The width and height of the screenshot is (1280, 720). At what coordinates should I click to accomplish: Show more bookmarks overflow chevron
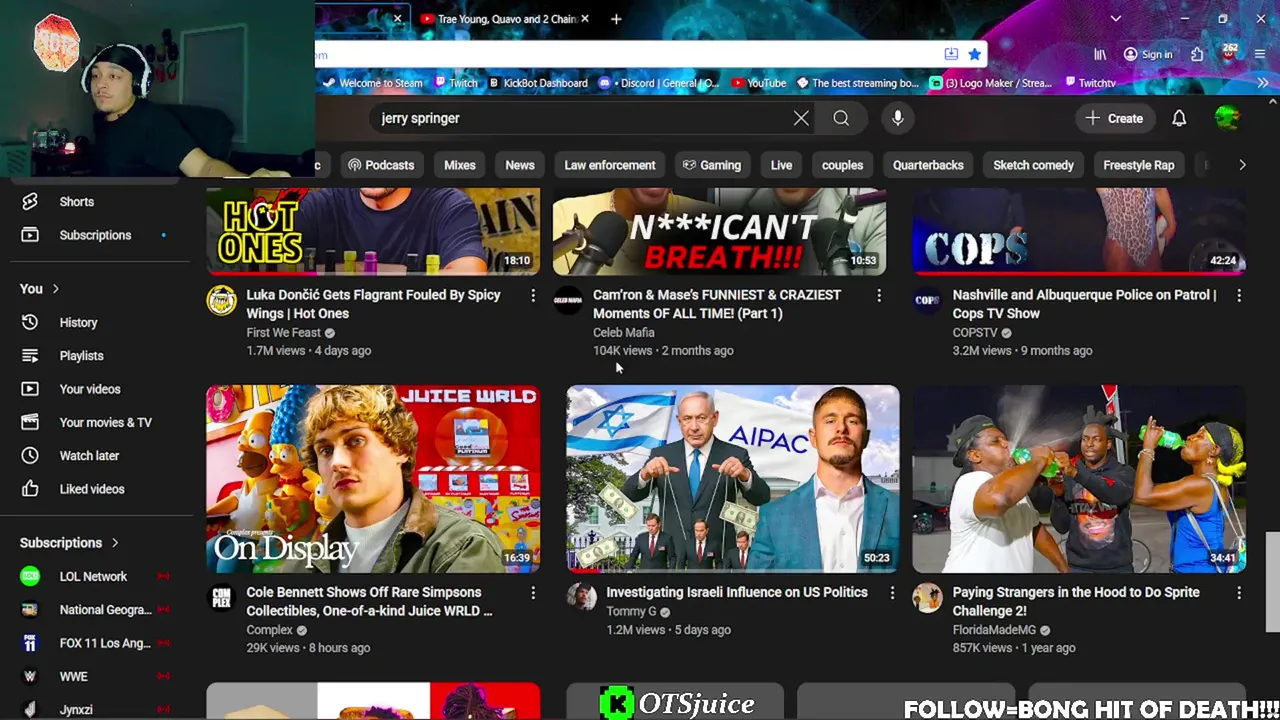(x=1262, y=83)
